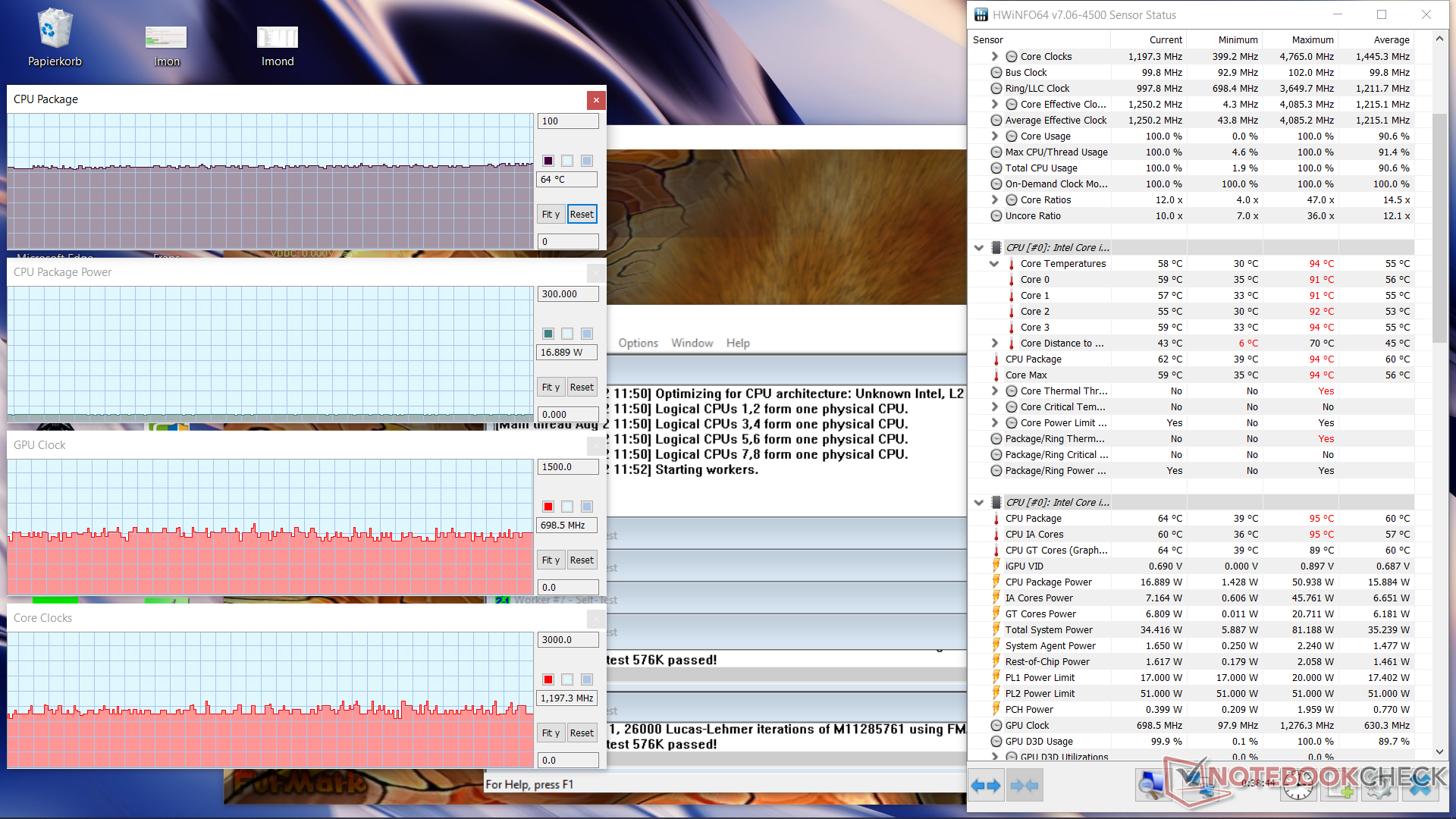Toggle the middle light box in Core Clocks graph
The width and height of the screenshot is (1456, 819).
click(x=567, y=679)
